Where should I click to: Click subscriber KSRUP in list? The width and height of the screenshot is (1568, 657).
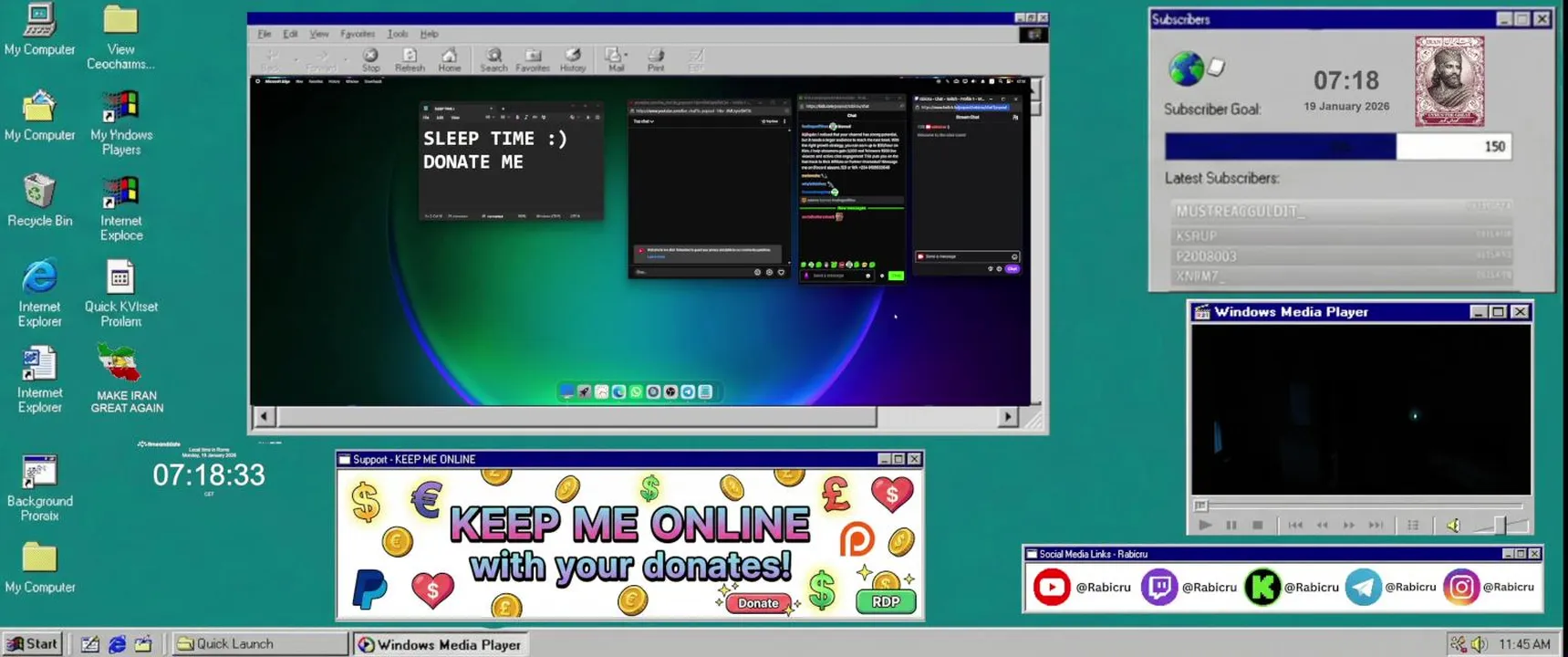coord(1342,235)
